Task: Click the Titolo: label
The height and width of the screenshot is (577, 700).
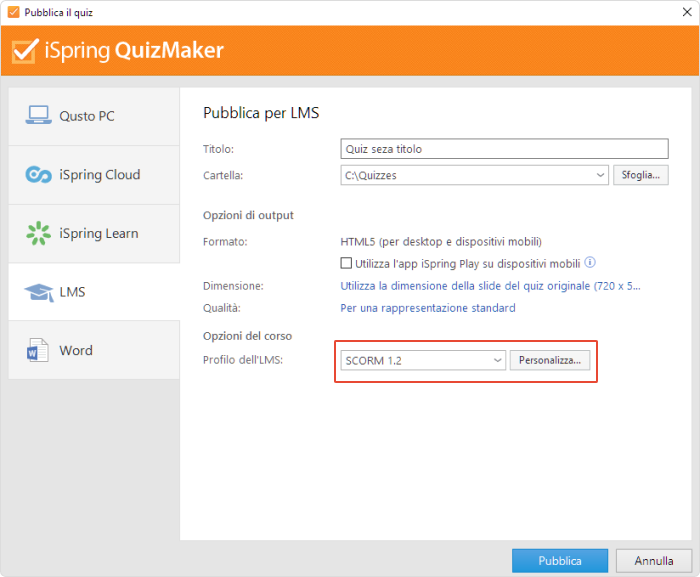Action: click(218, 149)
